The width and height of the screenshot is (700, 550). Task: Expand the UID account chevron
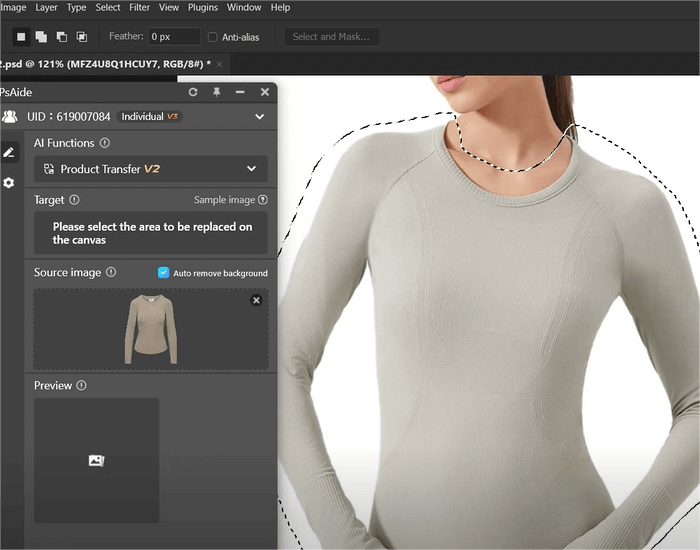[x=259, y=117]
